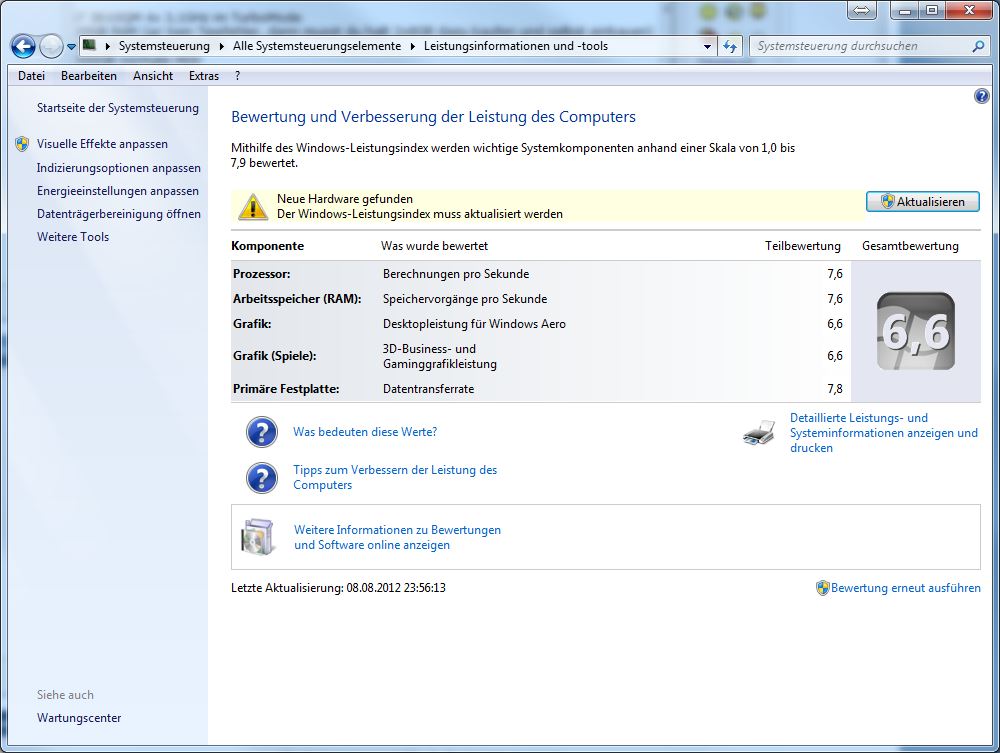Expand the arrow before Systemsteuerung breadcrumb

coord(107,46)
